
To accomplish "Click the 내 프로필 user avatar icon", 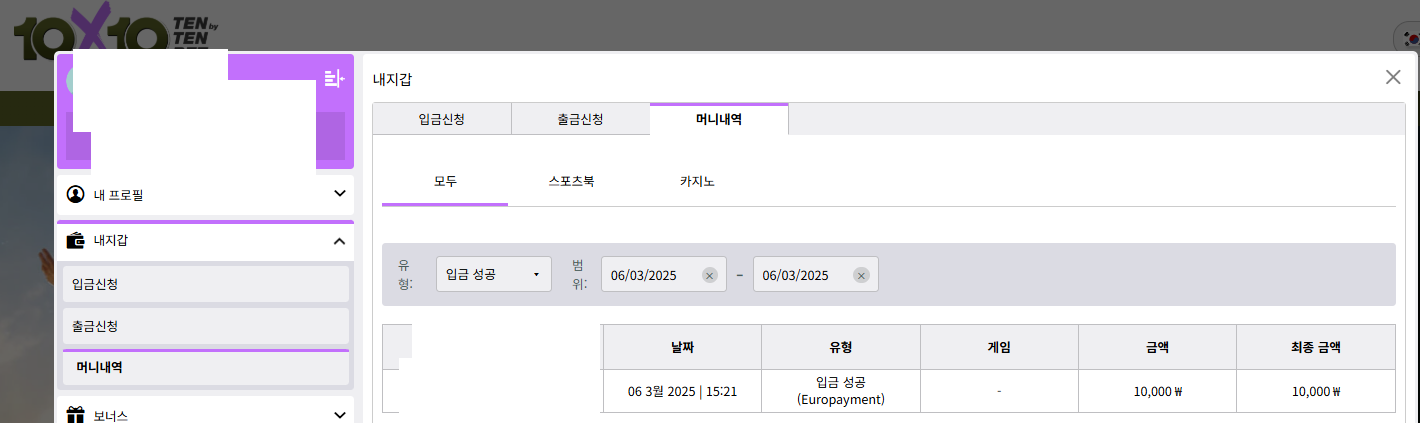I will [x=75, y=194].
